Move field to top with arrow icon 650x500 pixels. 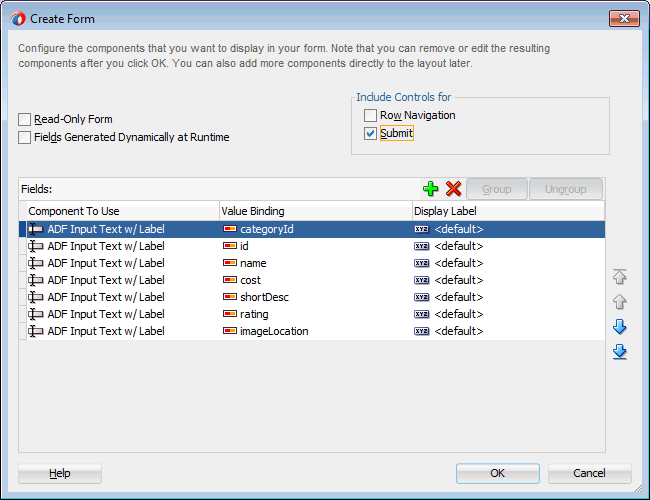620,277
